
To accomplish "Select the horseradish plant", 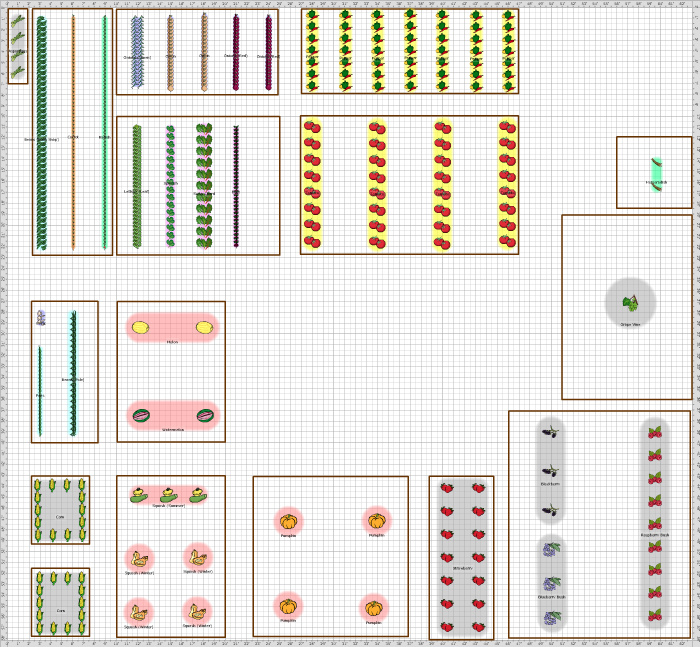I will point(656,175).
